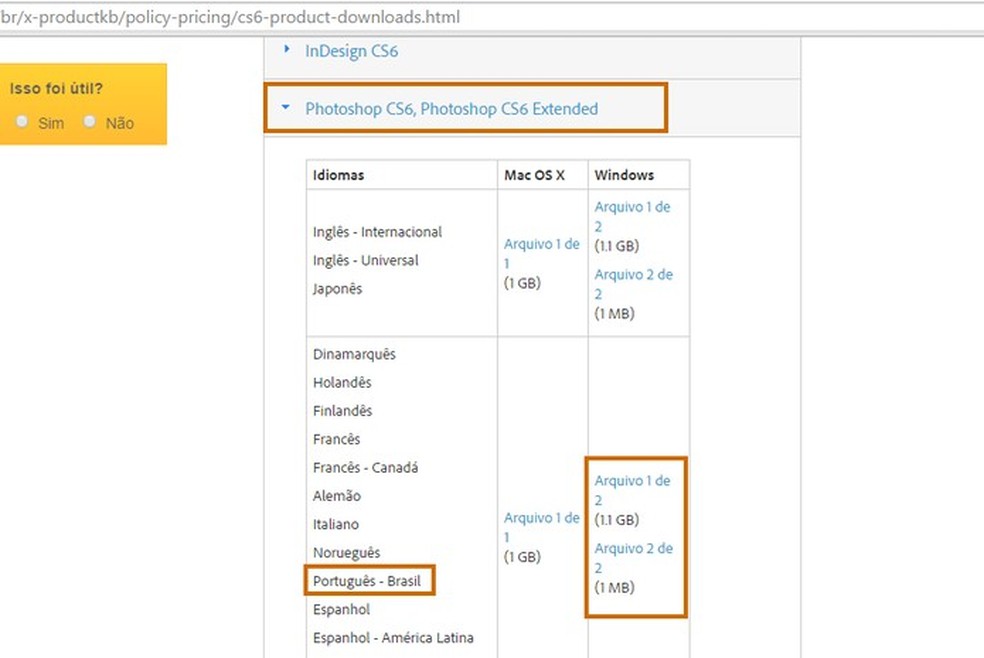984x658 pixels.
Task: Click the (1.1 GB) size in Inglês row
Action: pyautogui.click(x=616, y=246)
